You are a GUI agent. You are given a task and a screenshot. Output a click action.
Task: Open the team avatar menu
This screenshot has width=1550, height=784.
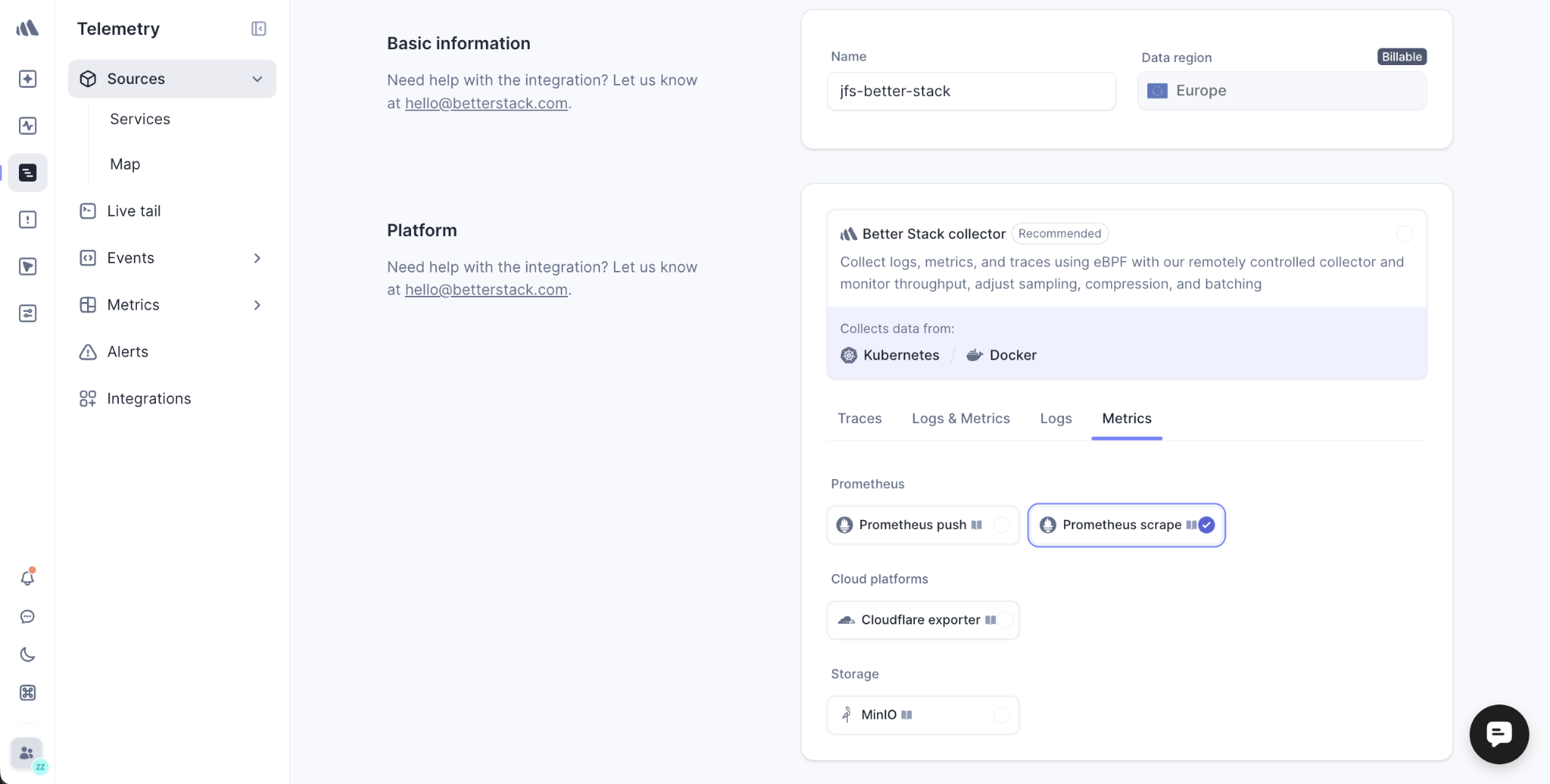tap(27, 754)
